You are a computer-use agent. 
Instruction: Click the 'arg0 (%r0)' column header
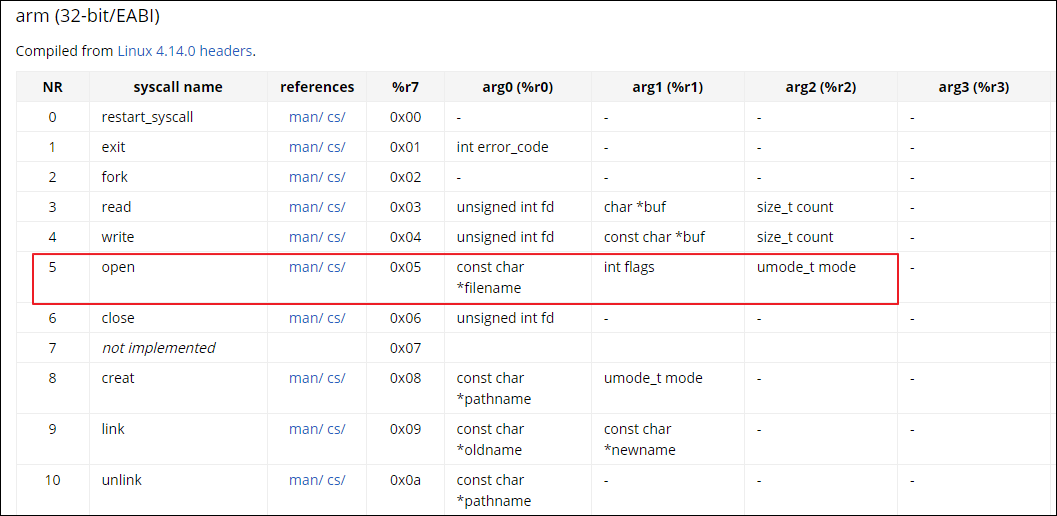pos(518,87)
